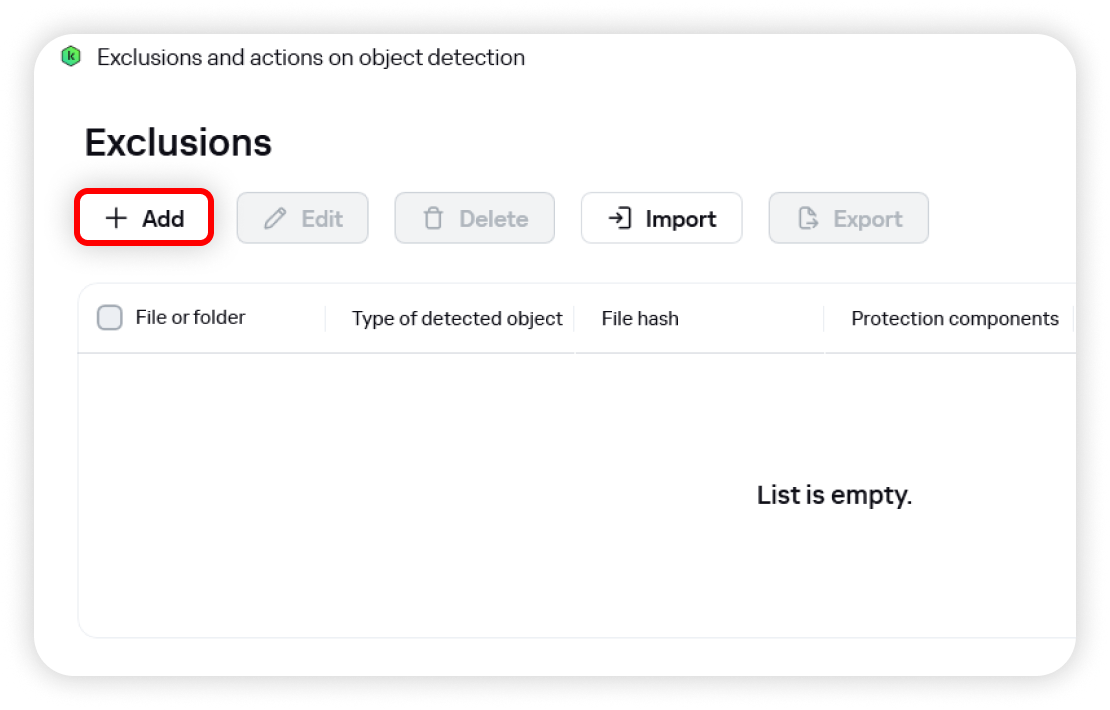Click the pencil icon on the Edit button
Viewport: 1110px width, 710px height.
[275, 218]
